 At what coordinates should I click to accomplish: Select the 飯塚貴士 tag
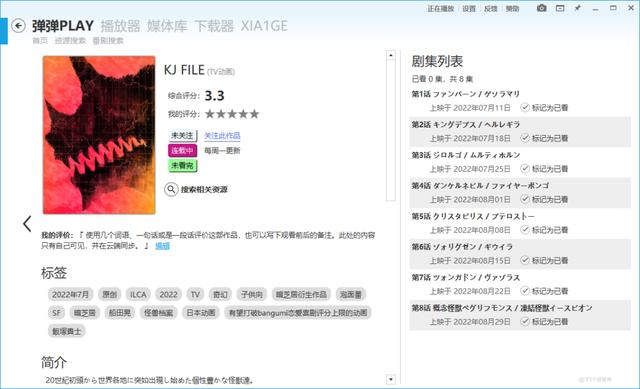[x=67, y=331]
